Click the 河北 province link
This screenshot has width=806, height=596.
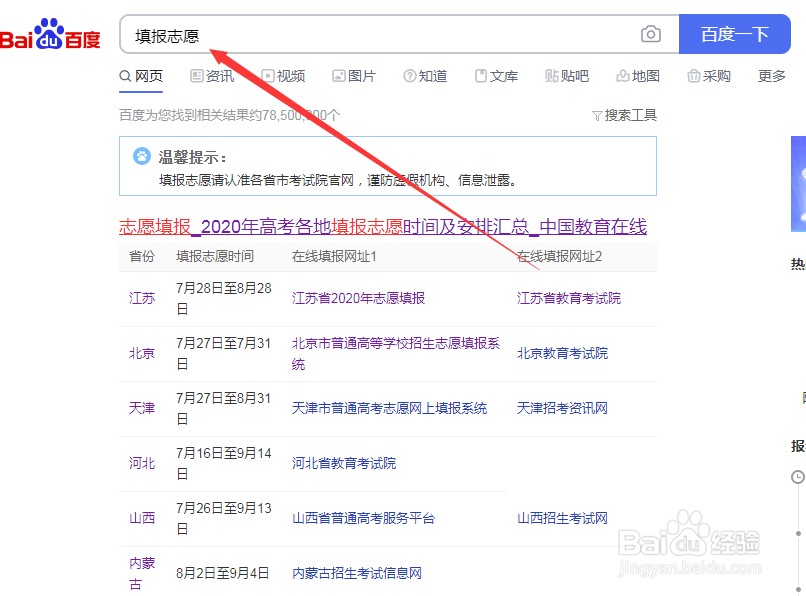[x=142, y=463]
